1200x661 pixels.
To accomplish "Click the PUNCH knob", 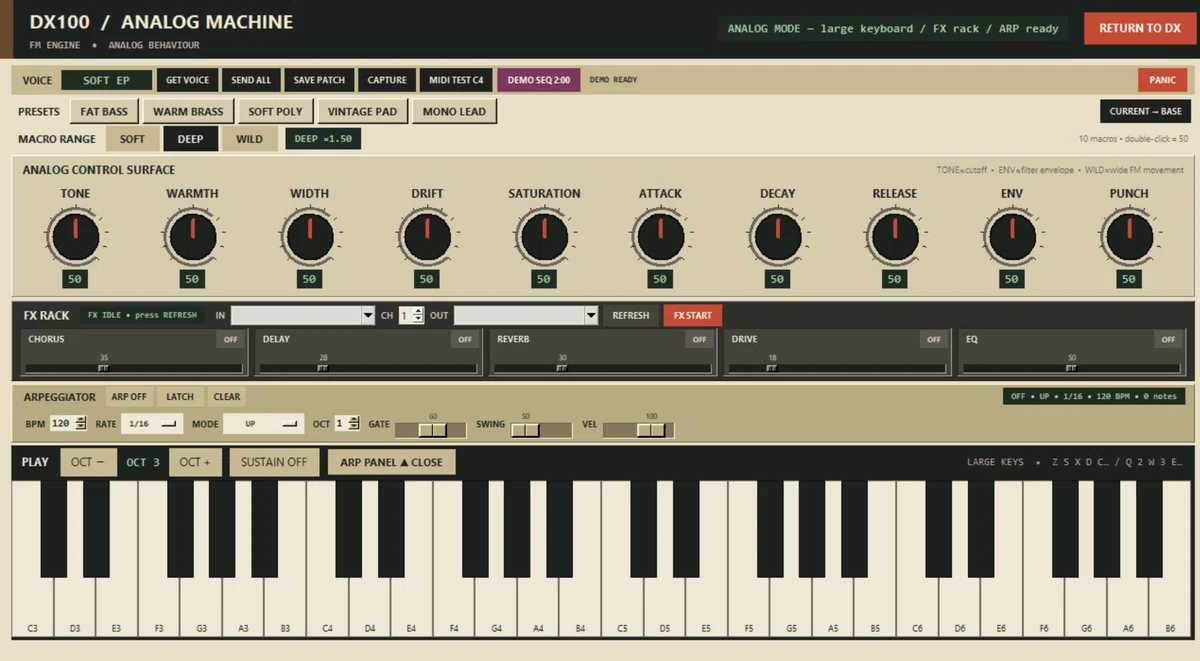I will tap(1129, 237).
